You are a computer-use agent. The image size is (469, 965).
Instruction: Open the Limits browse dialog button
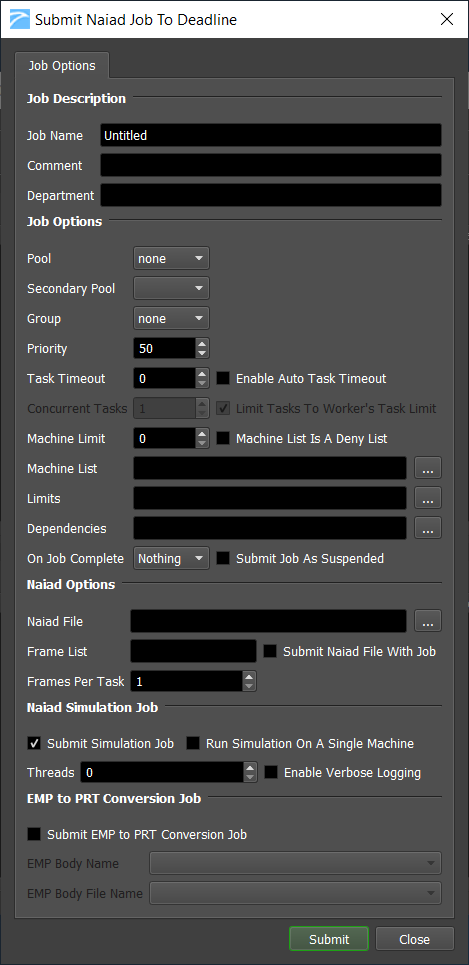[x=428, y=498]
